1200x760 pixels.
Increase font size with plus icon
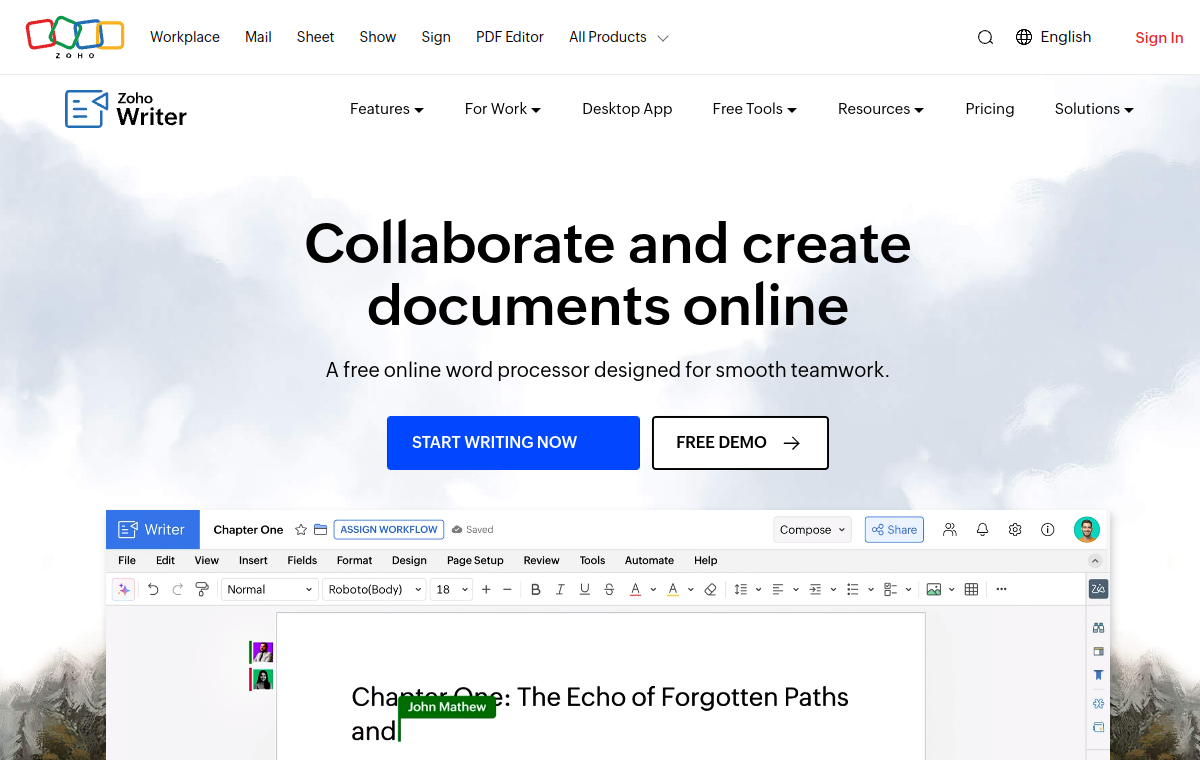pos(486,589)
